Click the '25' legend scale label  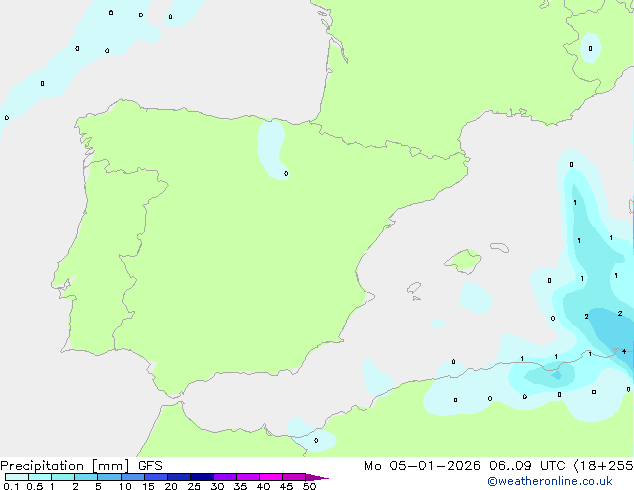pos(194,486)
